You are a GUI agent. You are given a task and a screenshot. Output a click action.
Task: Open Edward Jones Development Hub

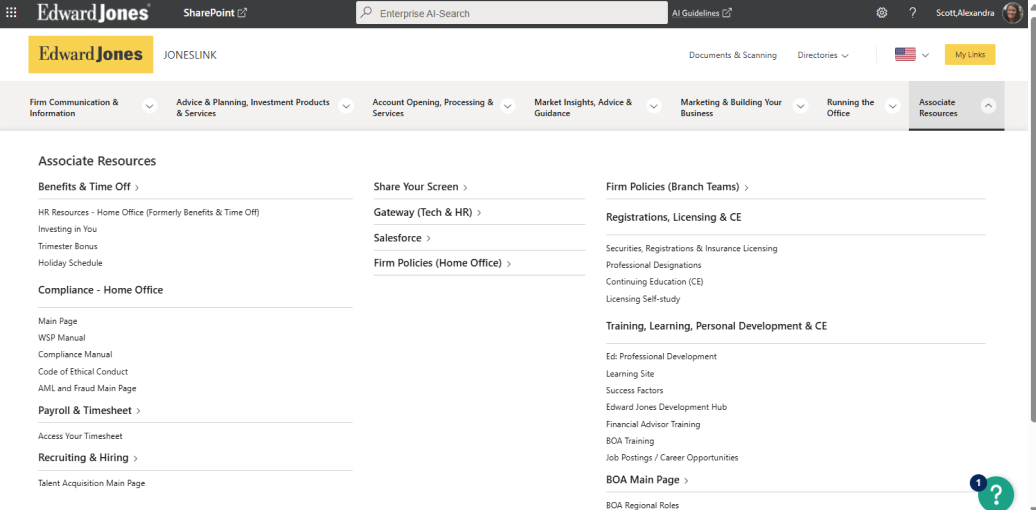pos(667,407)
